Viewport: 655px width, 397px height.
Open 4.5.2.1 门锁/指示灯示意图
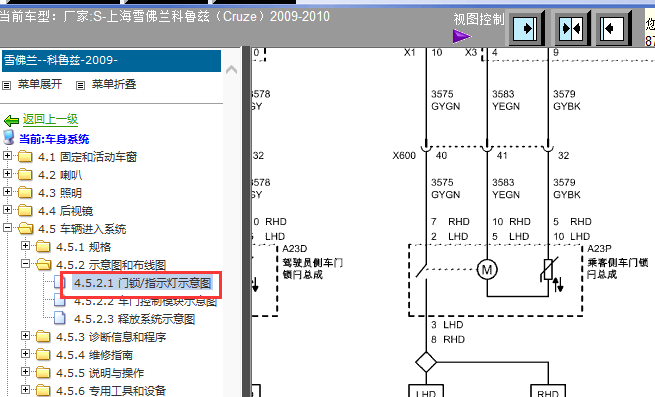coord(142,283)
